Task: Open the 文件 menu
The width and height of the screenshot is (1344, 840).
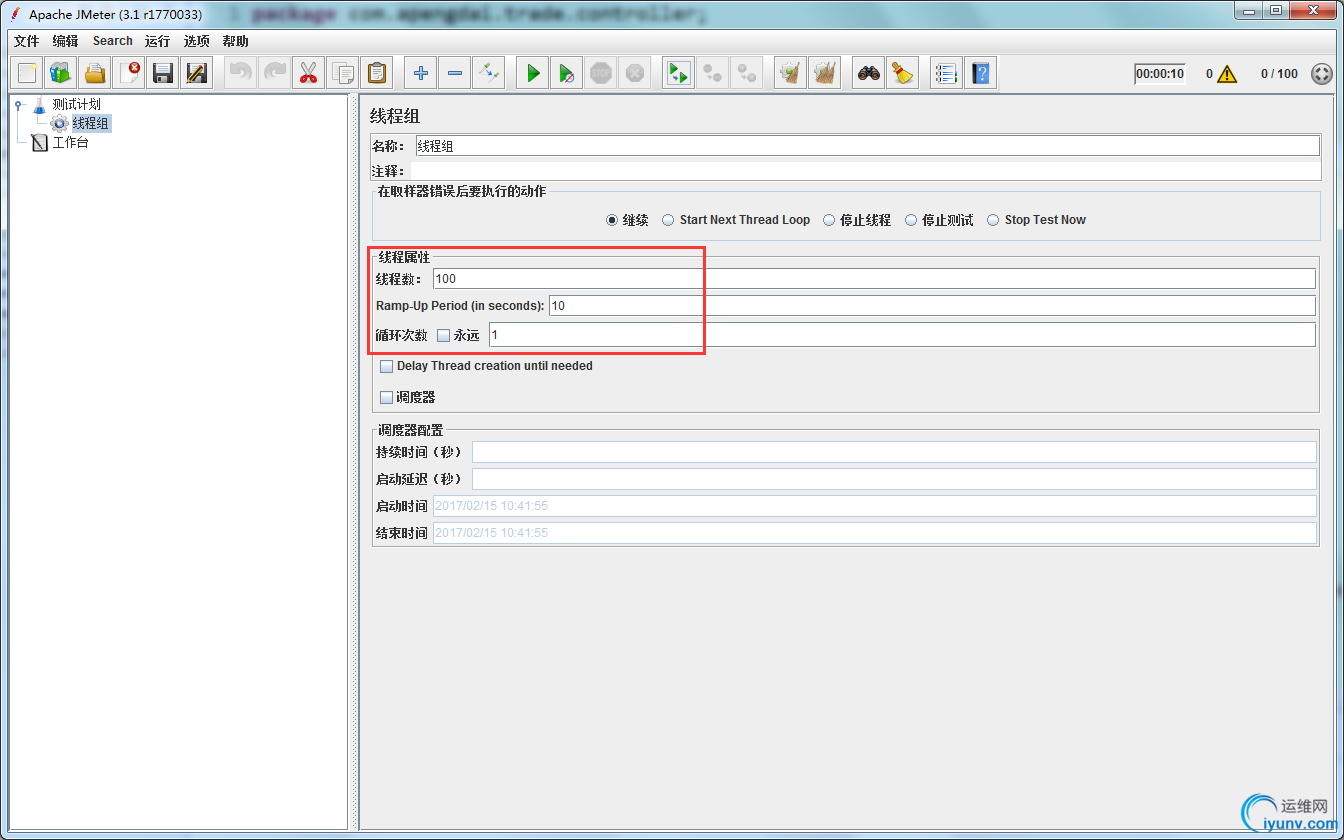Action: (26, 41)
